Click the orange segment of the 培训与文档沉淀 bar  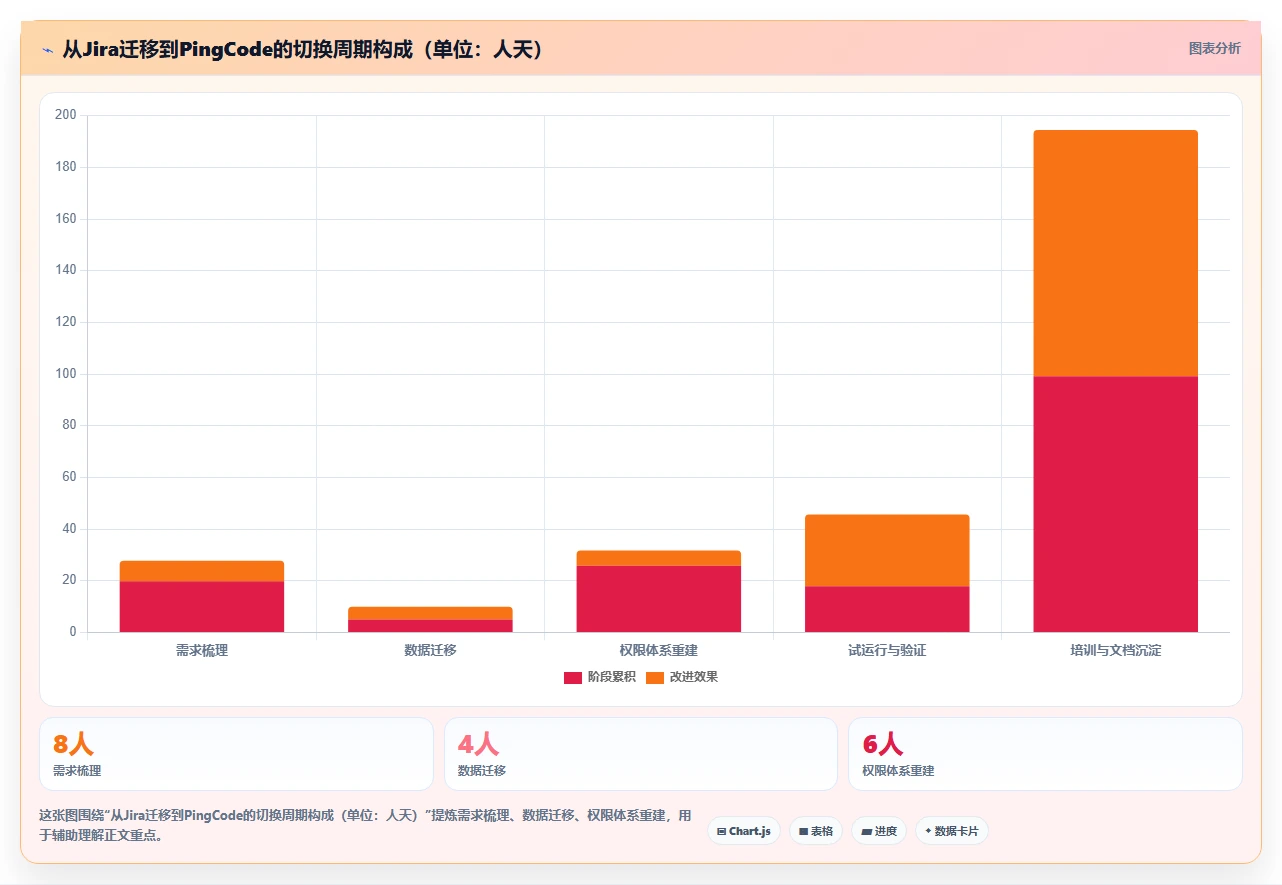click(1116, 253)
